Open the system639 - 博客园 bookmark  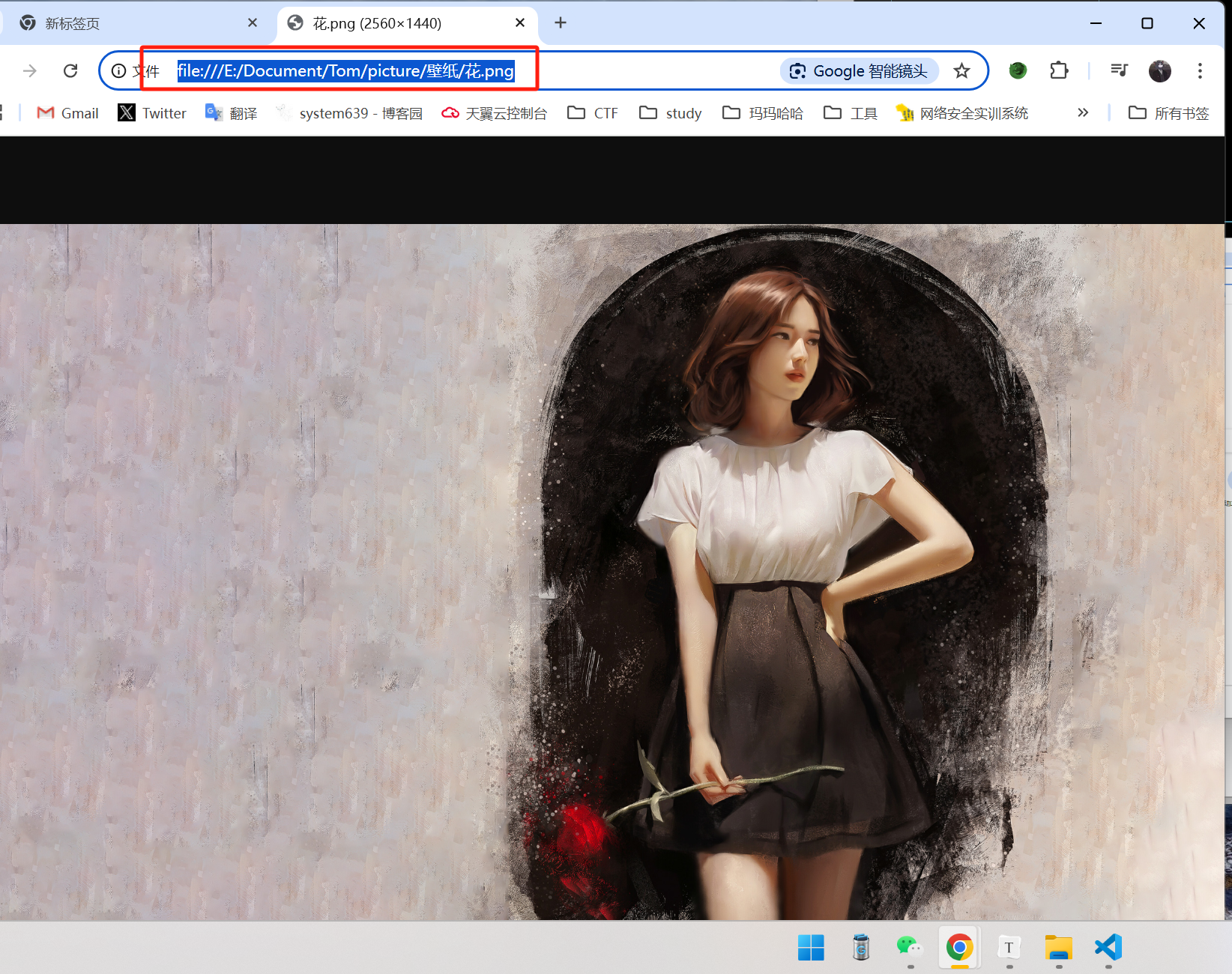point(349,113)
